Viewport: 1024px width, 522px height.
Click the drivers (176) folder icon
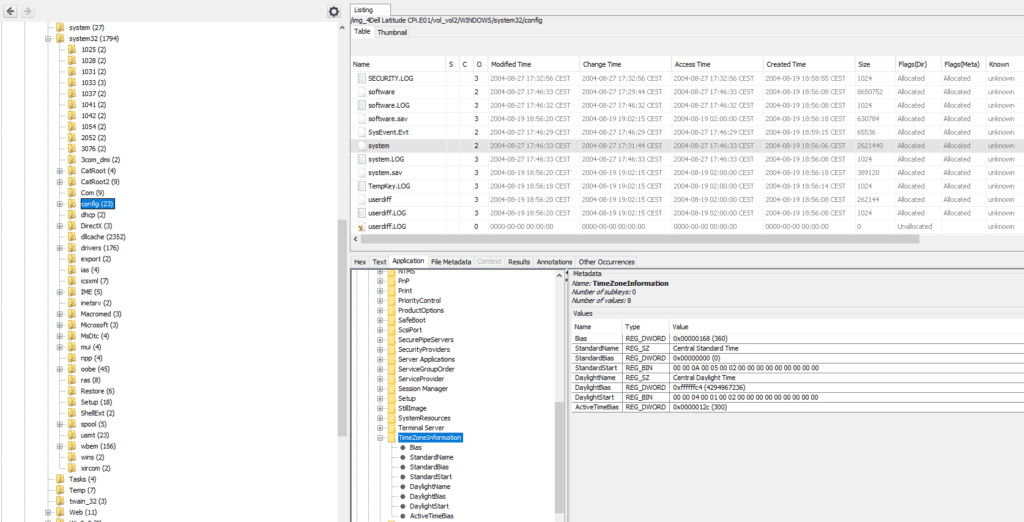[x=72, y=248]
